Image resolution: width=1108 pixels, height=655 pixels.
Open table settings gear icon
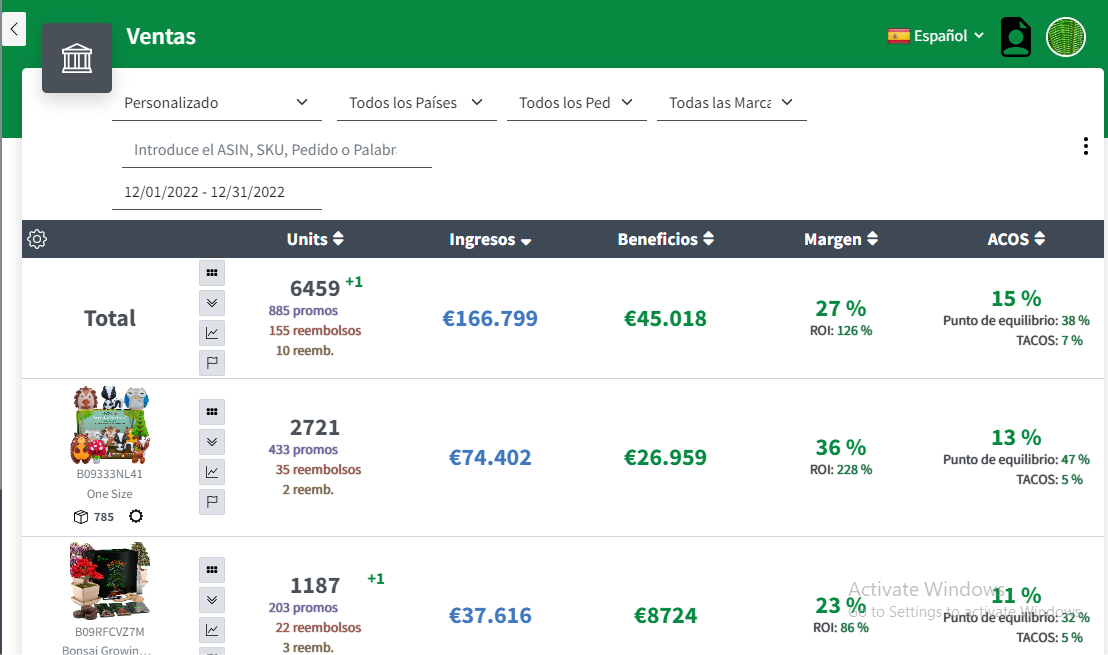click(x=37, y=239)
